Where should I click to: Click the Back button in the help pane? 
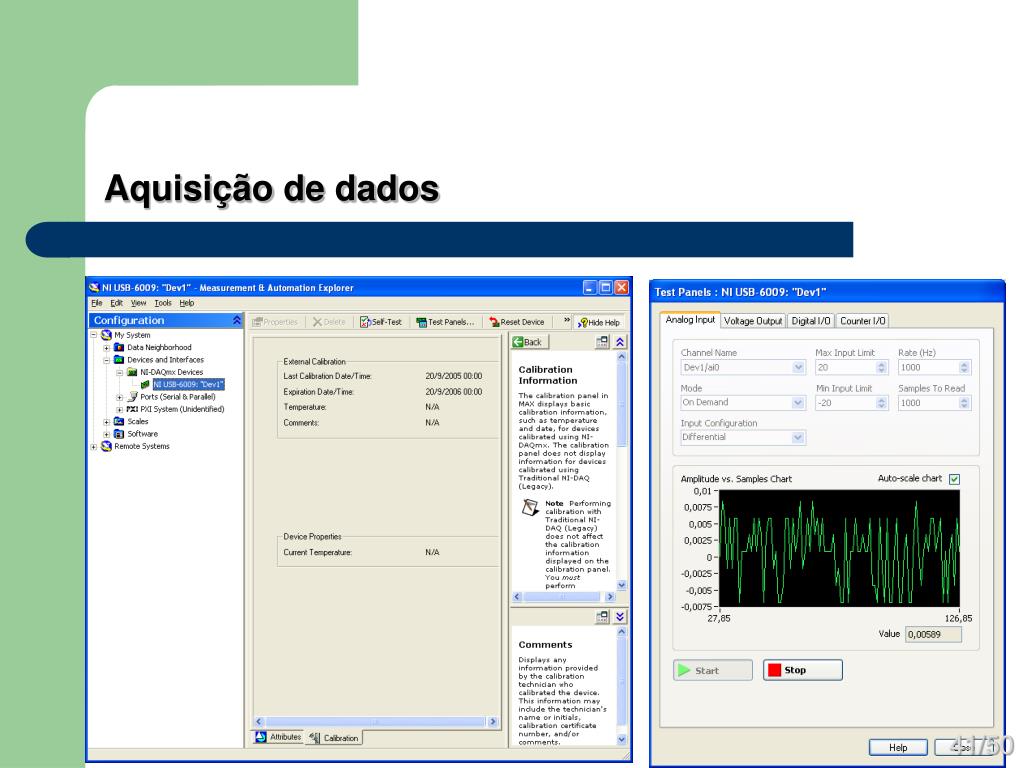530,342
